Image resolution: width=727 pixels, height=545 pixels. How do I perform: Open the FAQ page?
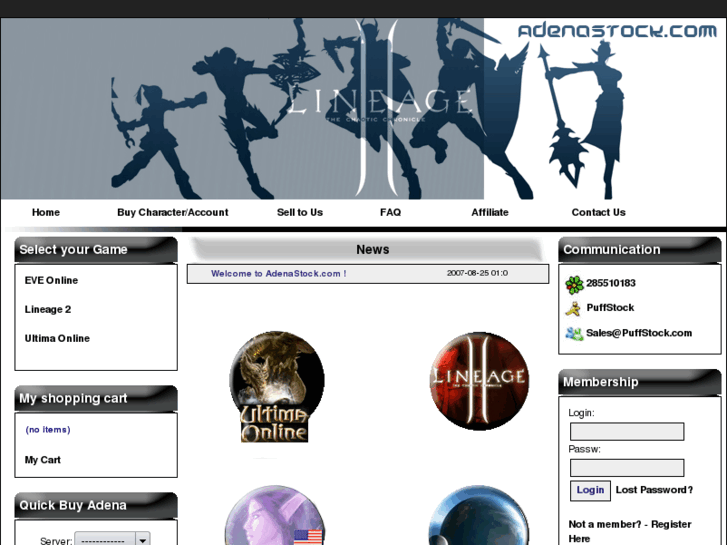click(x=390, y=212)
